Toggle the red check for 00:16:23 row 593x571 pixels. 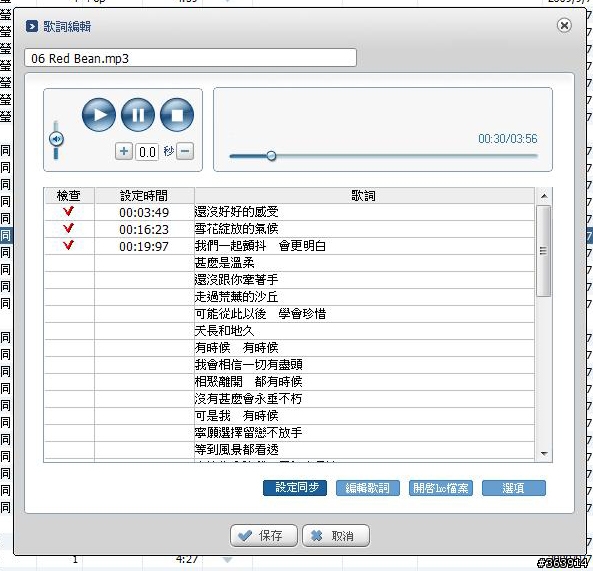click(x=68, y=228)
